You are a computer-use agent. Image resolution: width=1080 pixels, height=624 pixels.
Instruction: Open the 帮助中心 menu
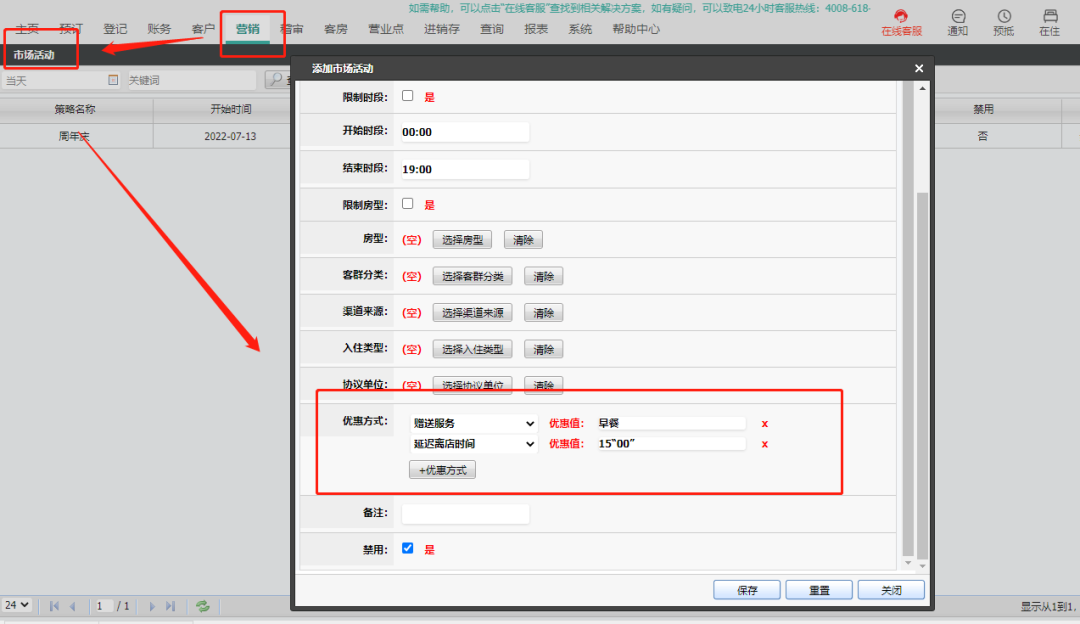pos(636,29)
